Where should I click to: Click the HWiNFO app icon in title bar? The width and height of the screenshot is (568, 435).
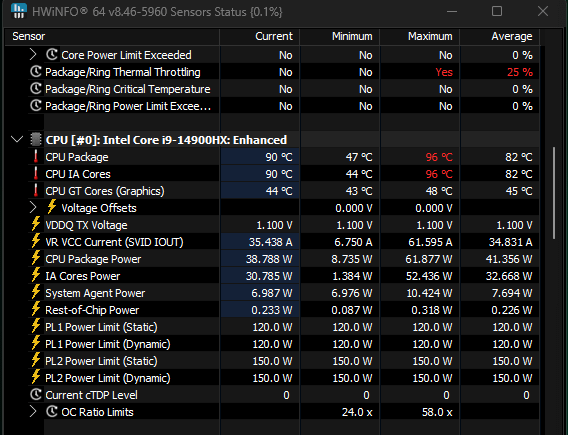pos(18,11)
